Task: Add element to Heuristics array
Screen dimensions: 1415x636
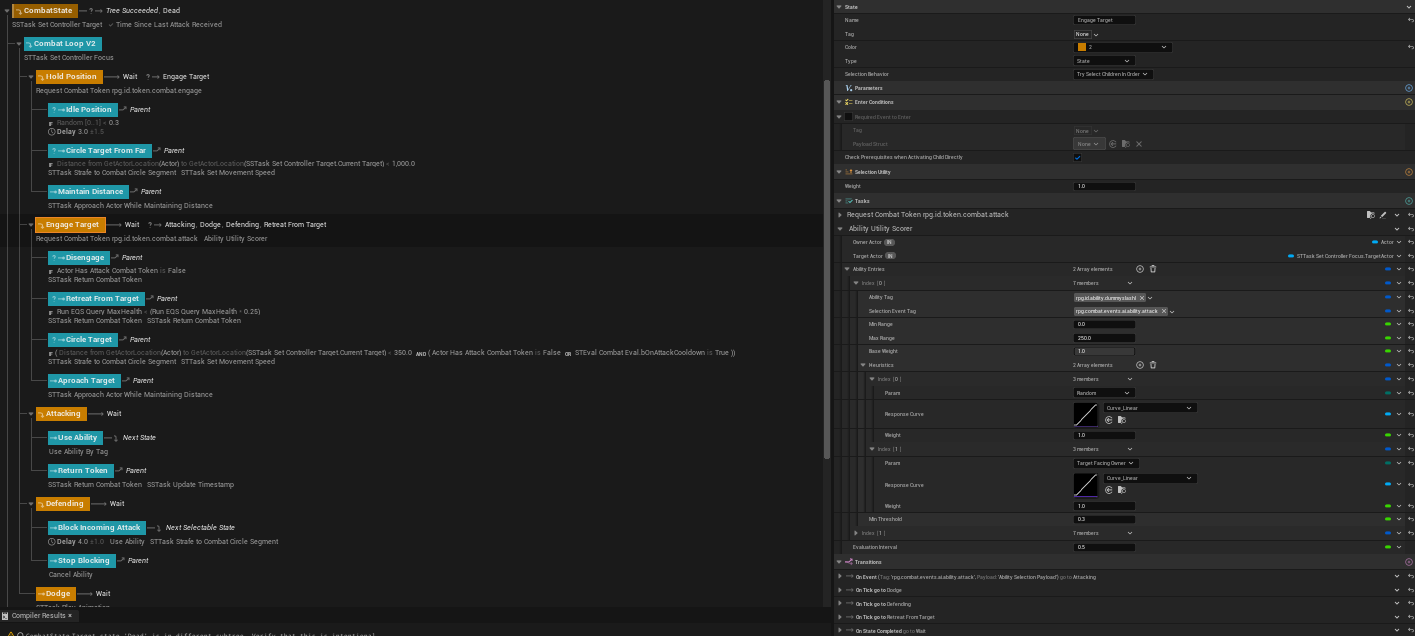Action: [x=1140, y=365]
